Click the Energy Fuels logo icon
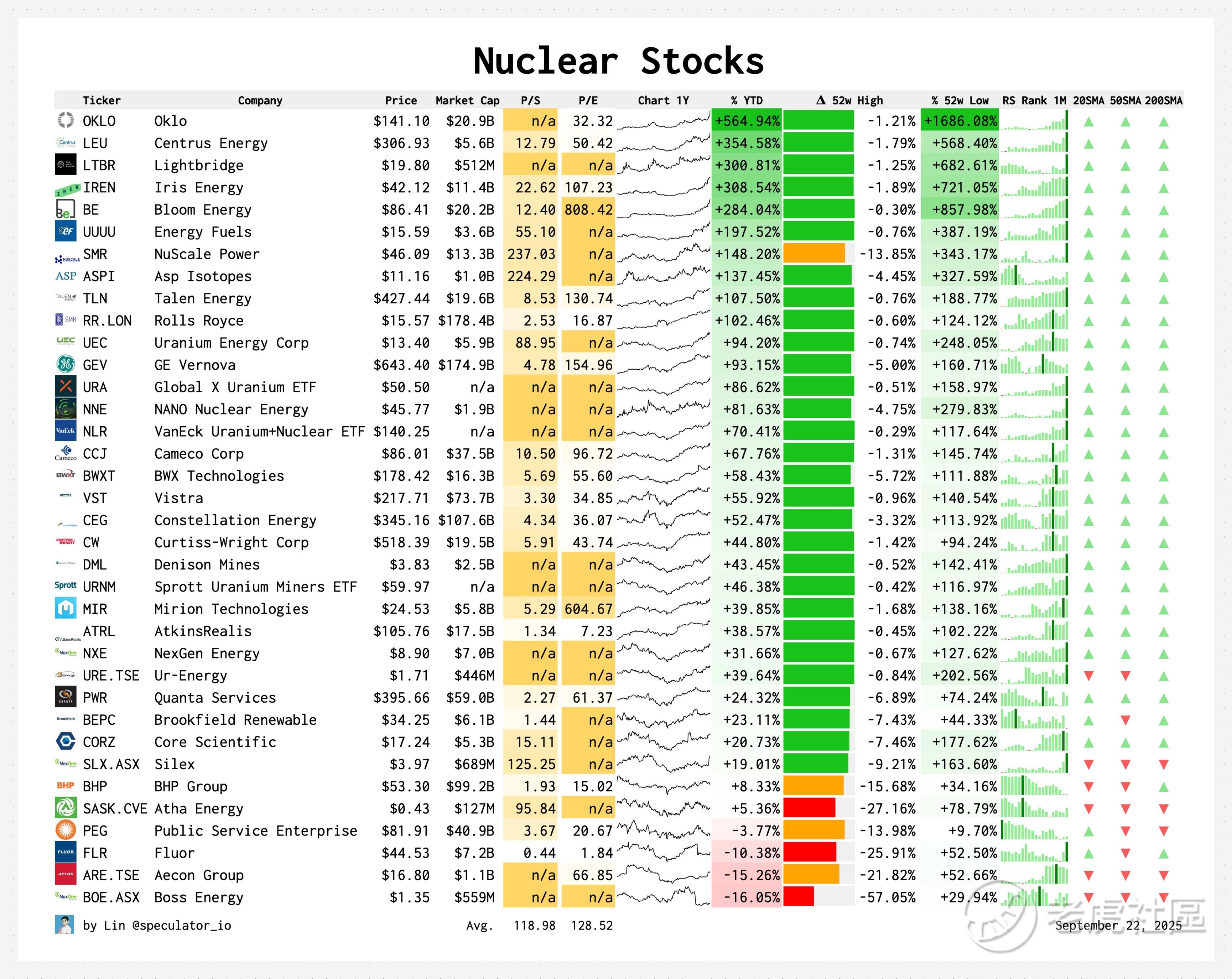This screenshot has width=1232, height=979. (x=66, y=231)
